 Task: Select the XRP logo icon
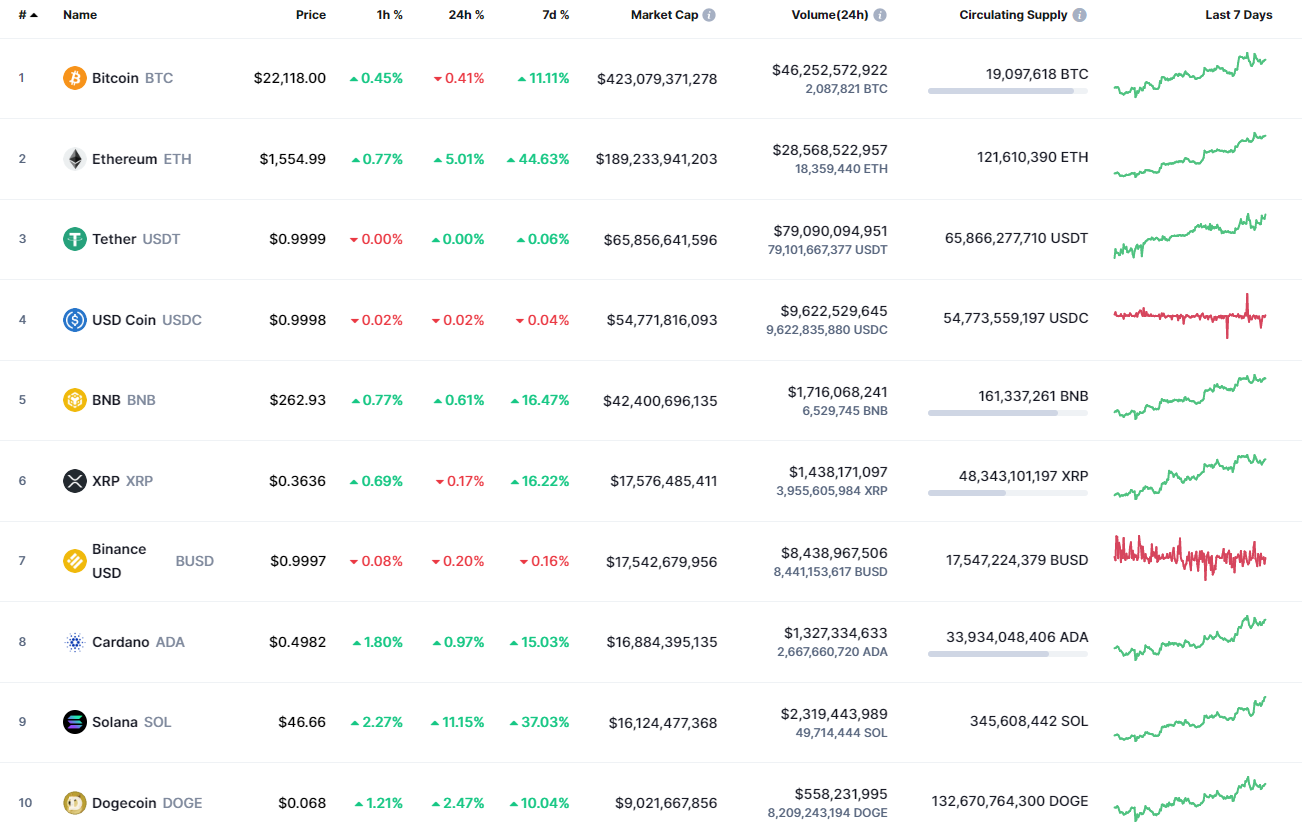point(74,480)
